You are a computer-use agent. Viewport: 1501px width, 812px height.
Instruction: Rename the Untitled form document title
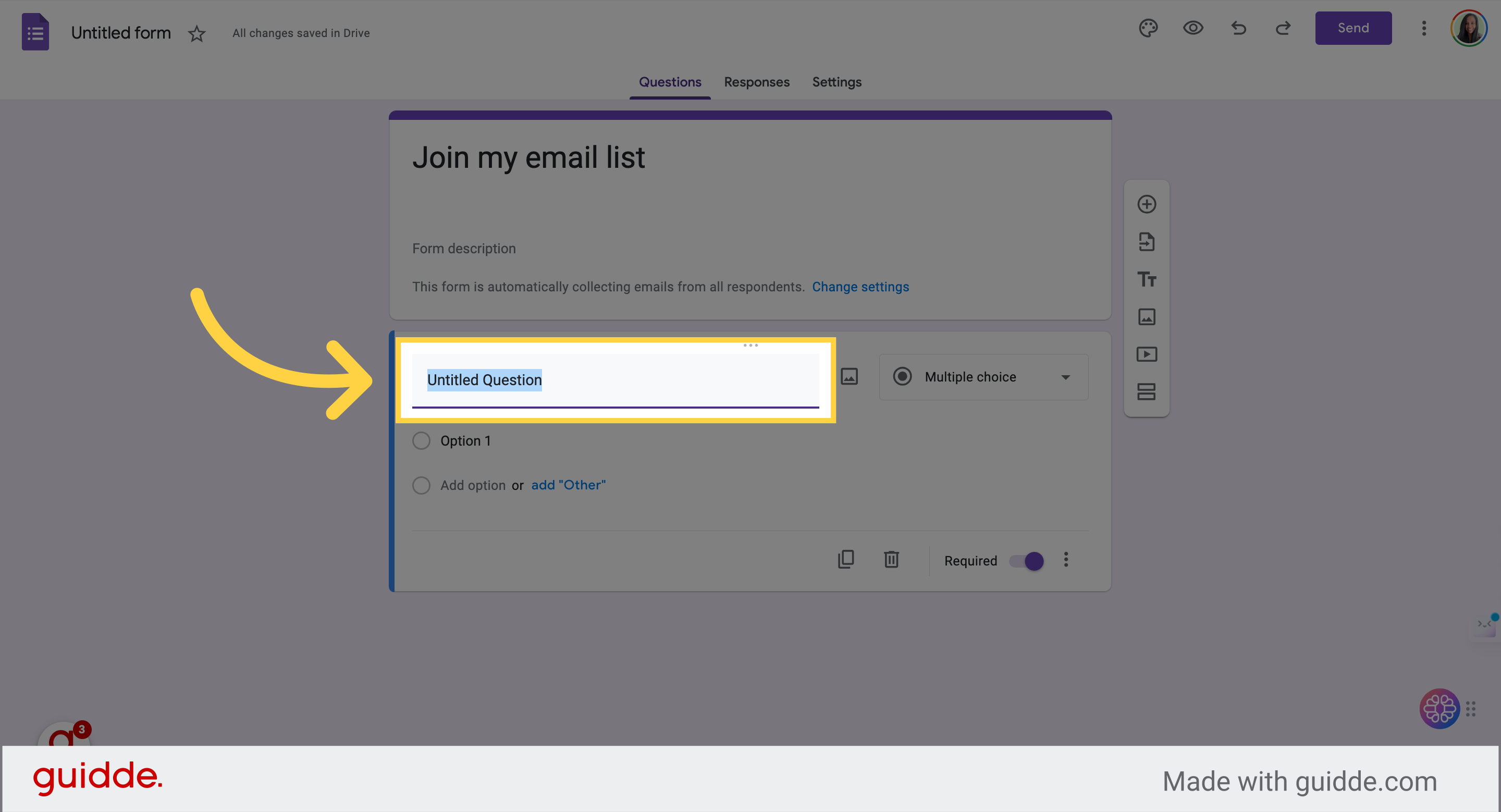[120, 33]
